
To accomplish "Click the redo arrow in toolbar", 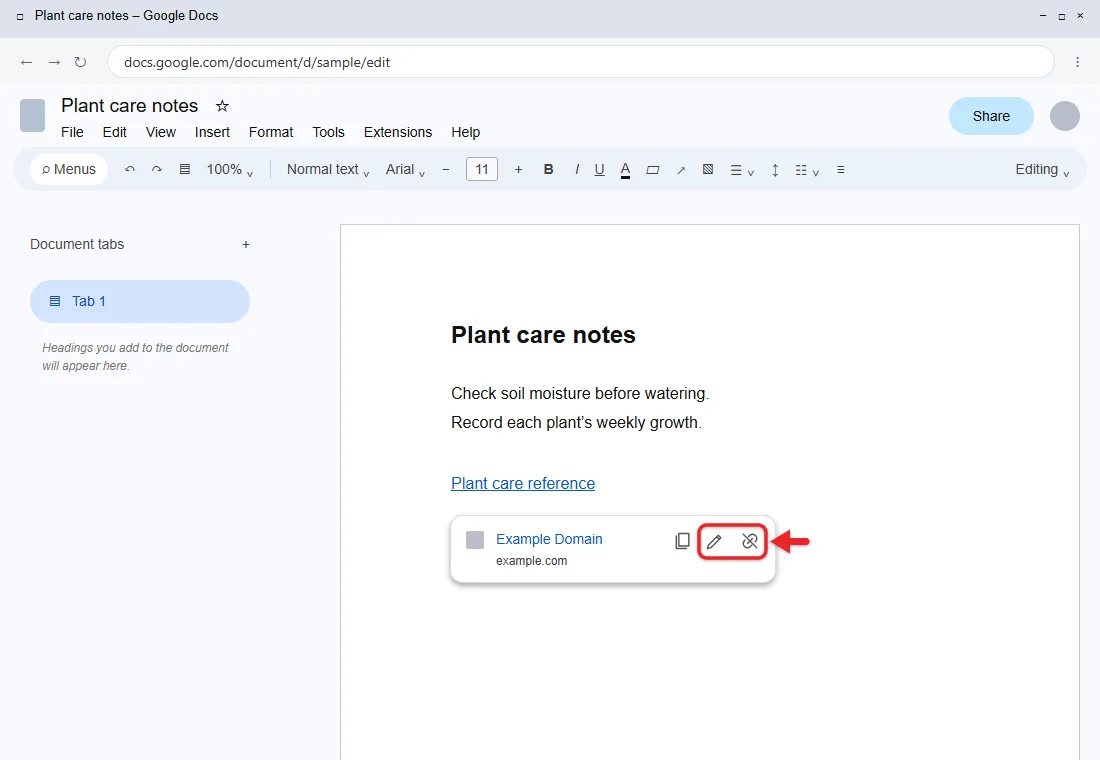I will (x=157, y=169).
